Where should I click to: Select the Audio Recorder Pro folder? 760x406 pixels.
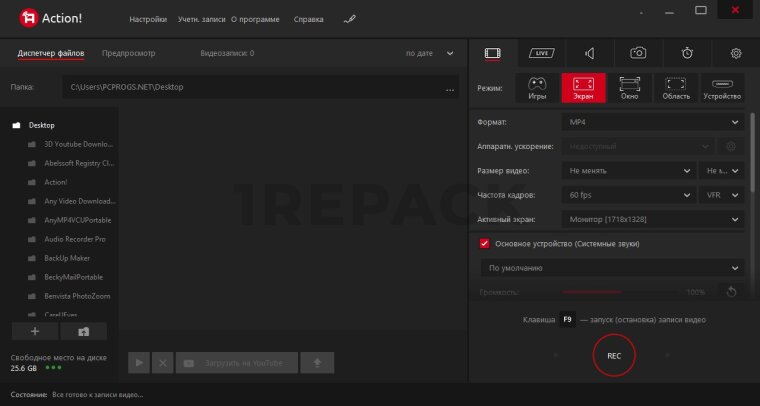click(75, 239)
